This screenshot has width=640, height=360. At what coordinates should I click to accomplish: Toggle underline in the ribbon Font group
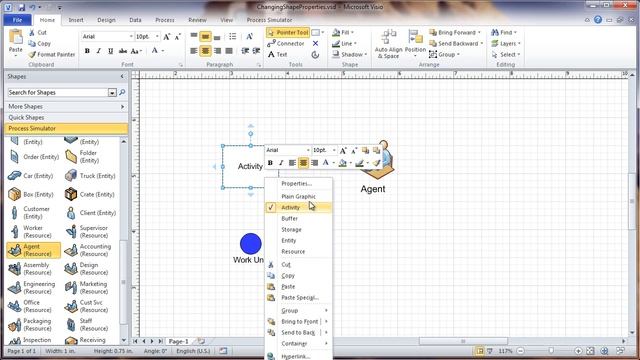[110, 51]
